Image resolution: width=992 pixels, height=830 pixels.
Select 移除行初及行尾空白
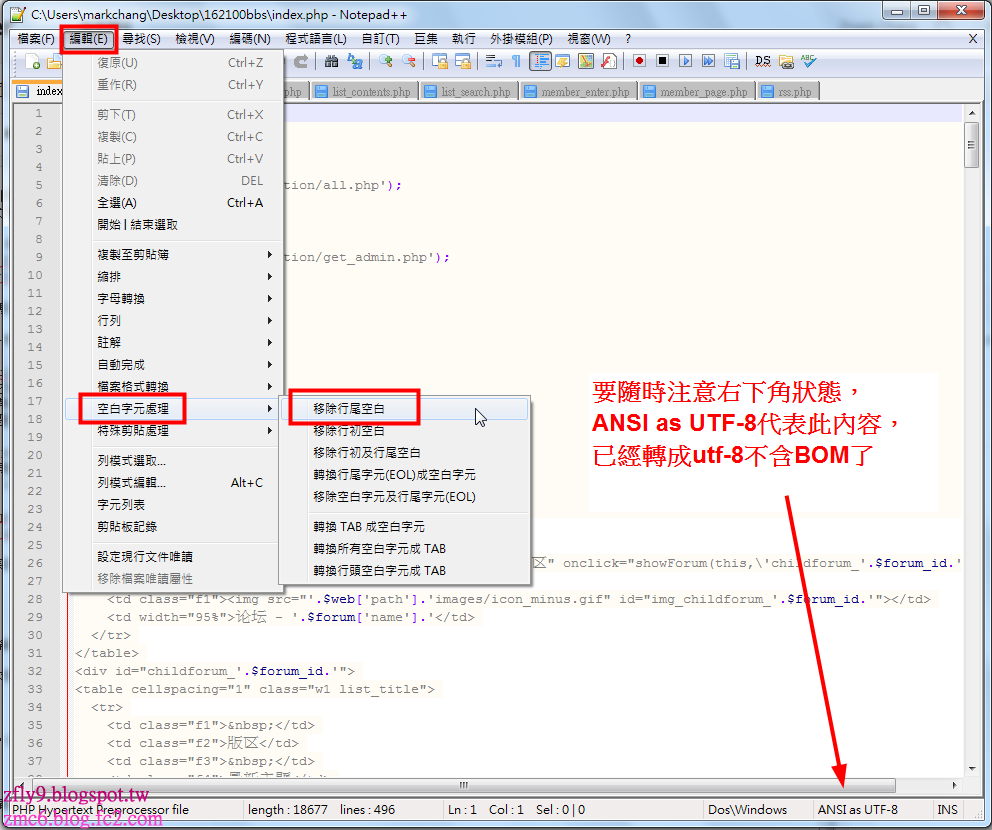point(405,453)
